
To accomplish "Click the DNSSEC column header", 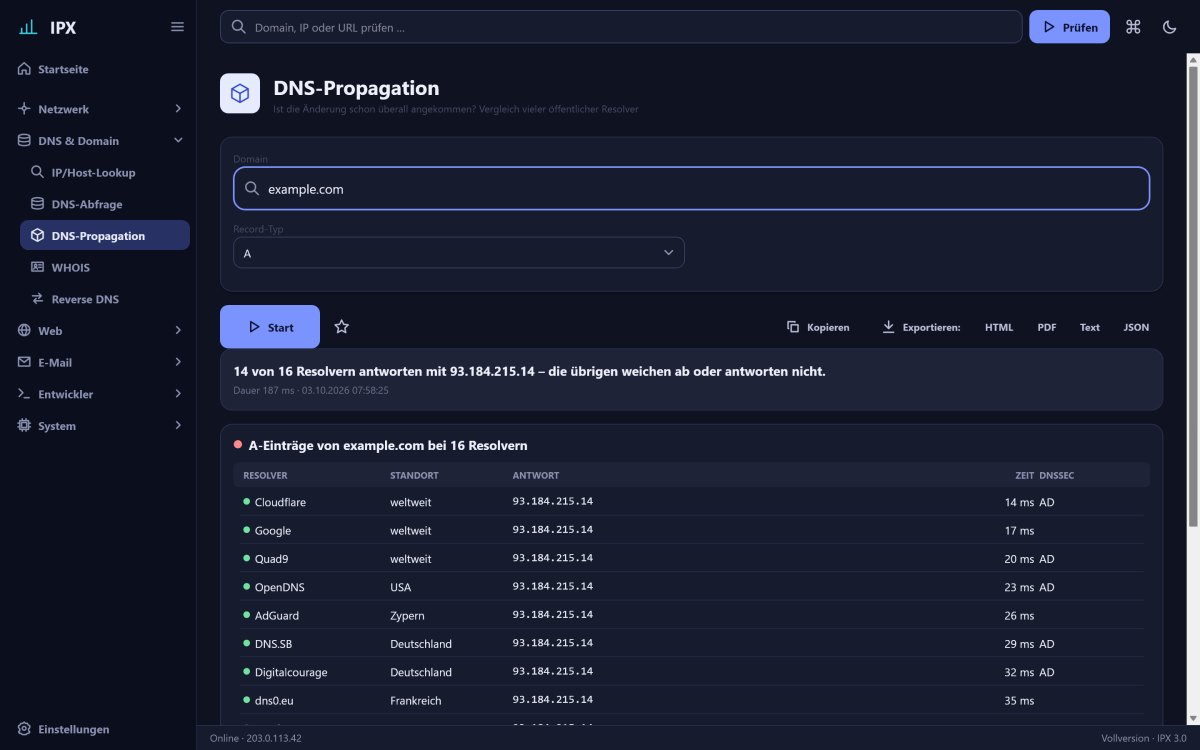I will [1056, 475].
